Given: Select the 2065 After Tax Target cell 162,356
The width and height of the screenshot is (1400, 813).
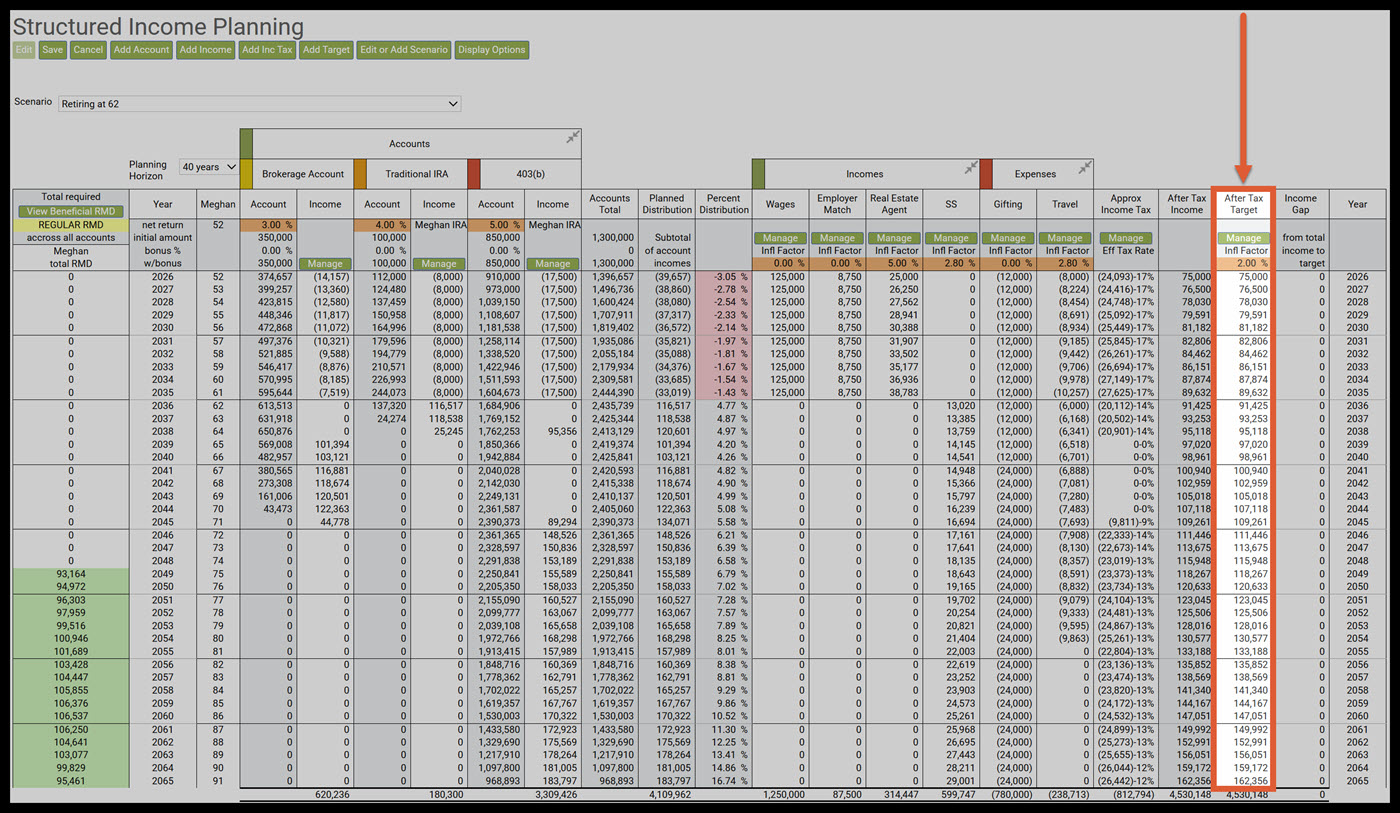Looking at the screenshot, I should tap(1244, 781).
